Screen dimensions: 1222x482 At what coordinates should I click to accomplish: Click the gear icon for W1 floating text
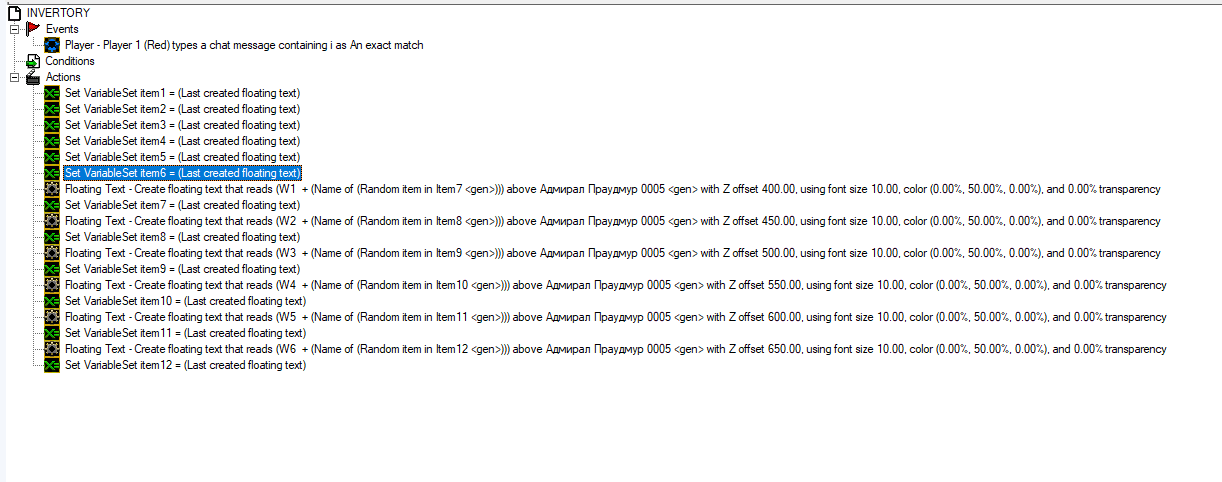(x=52, y=189)
